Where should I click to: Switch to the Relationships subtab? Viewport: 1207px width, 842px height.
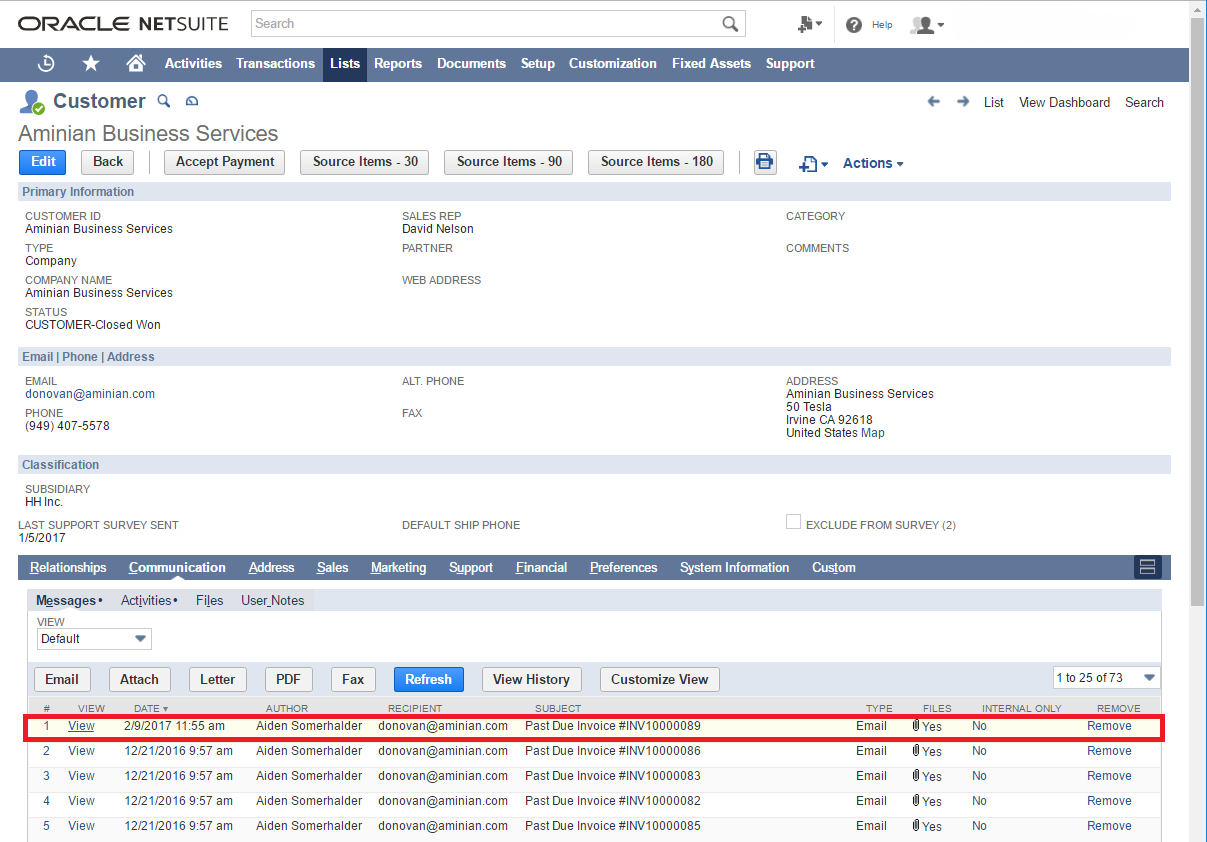pos(68,567)
